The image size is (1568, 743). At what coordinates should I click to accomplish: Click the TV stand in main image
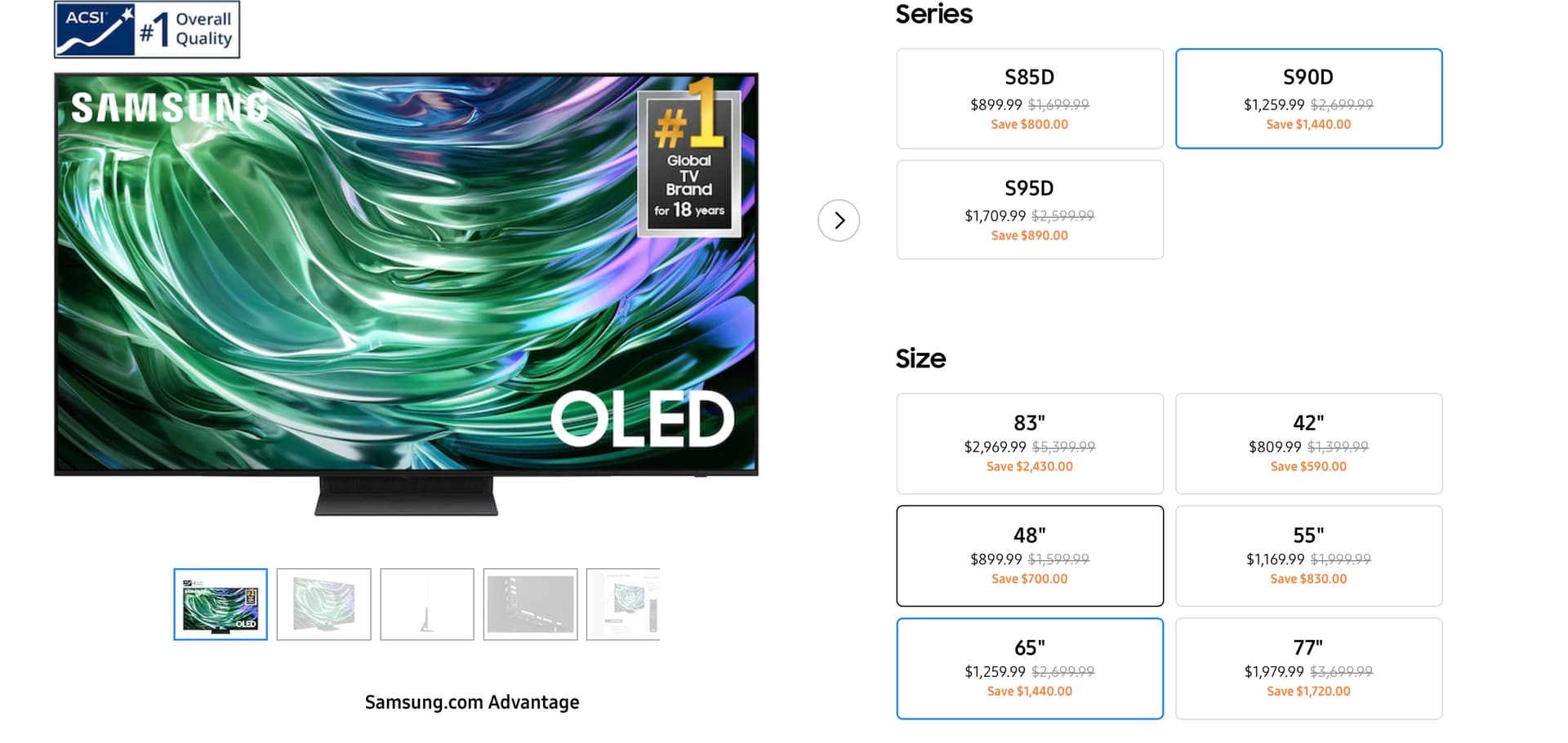tap(406, 496)
